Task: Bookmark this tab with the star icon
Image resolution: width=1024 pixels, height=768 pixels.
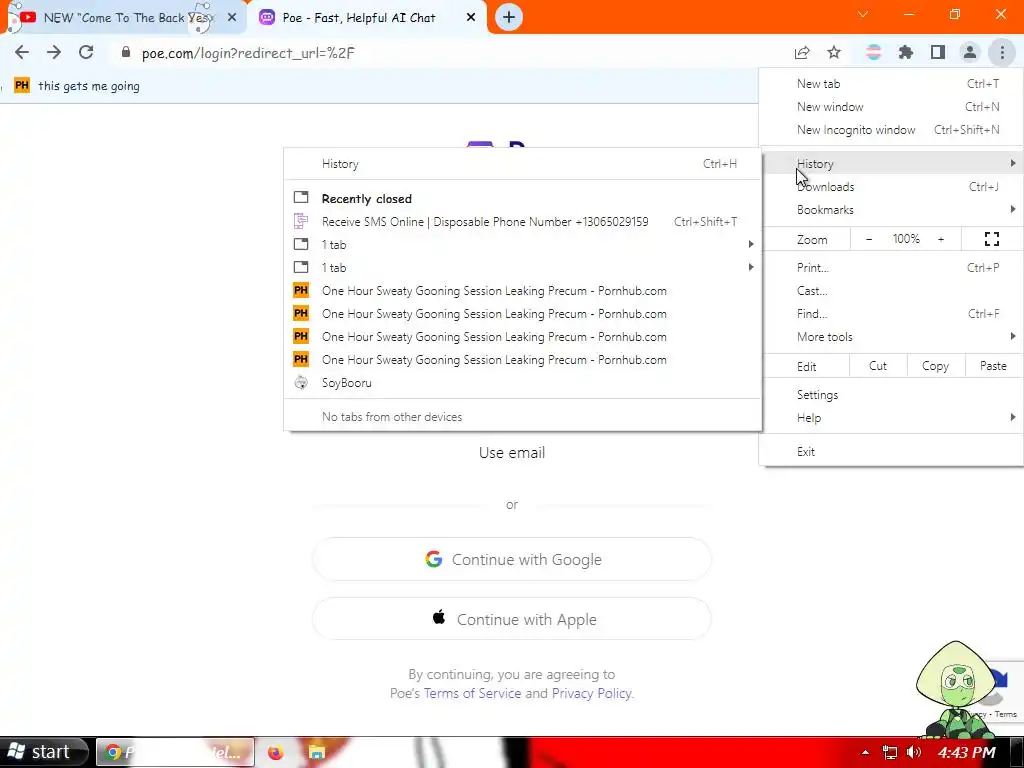Action: coord(834,53)
